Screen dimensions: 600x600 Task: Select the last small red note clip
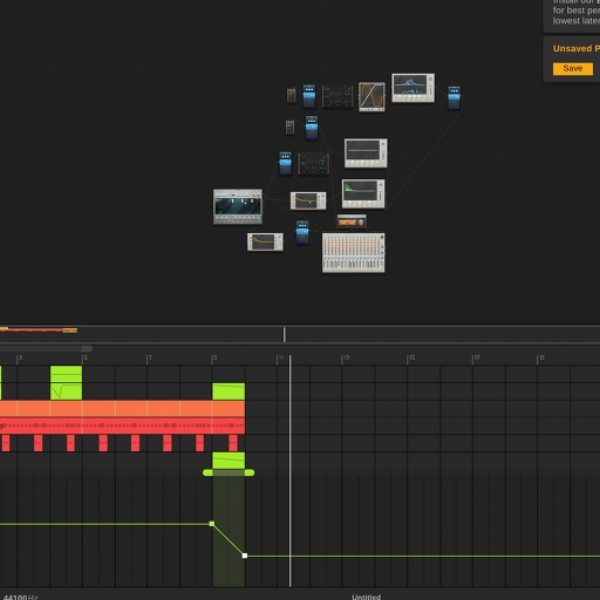pyautogui.click(x=233, y=443)
